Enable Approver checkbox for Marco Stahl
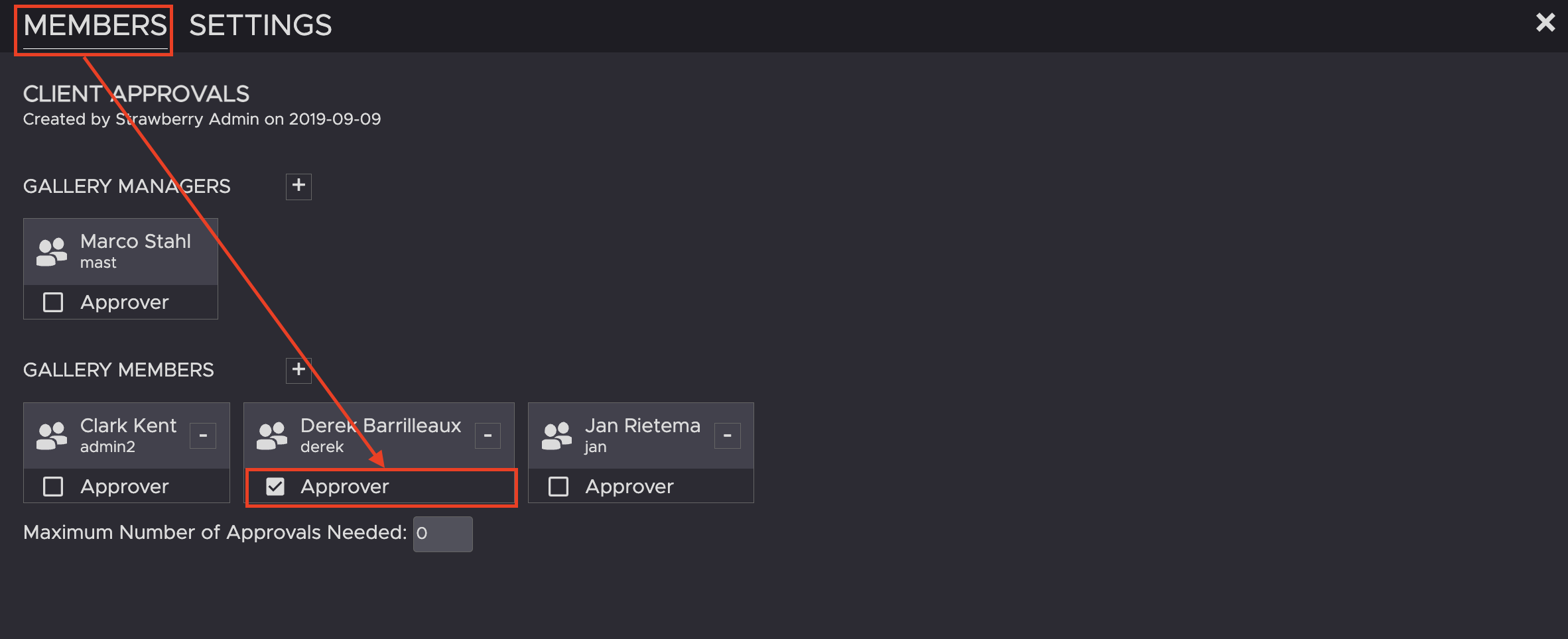This screenshot has width=1568, height=639. 53,302
